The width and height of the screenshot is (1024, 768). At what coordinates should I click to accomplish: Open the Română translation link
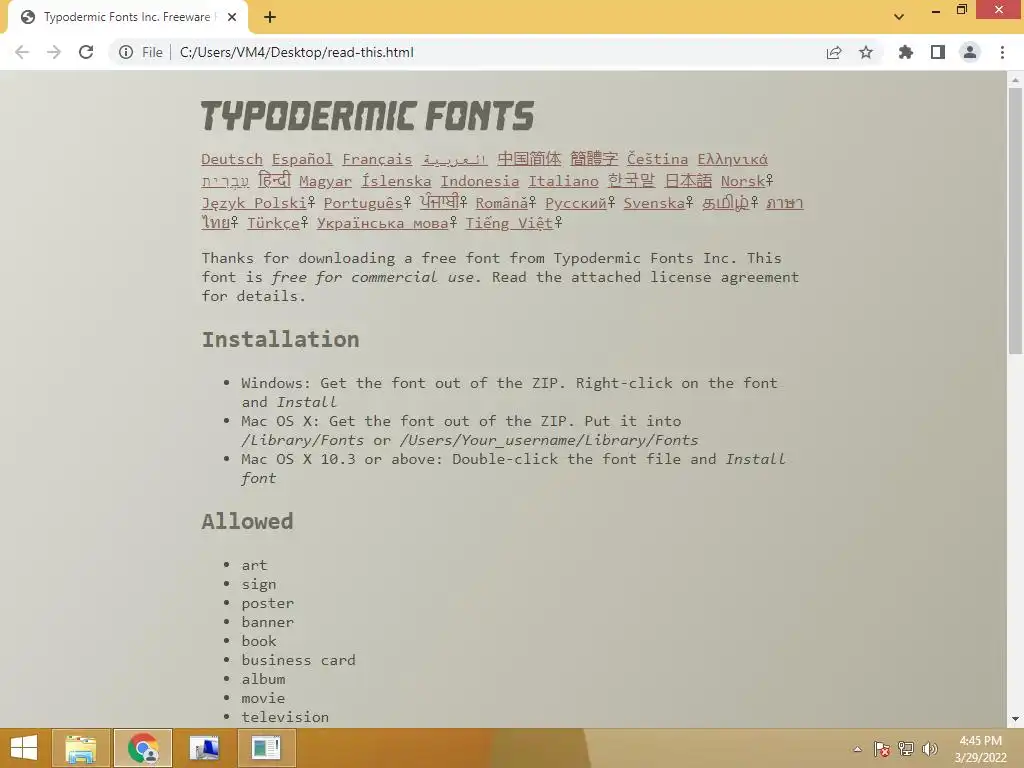pyautogui.click(x=502, y=203)
